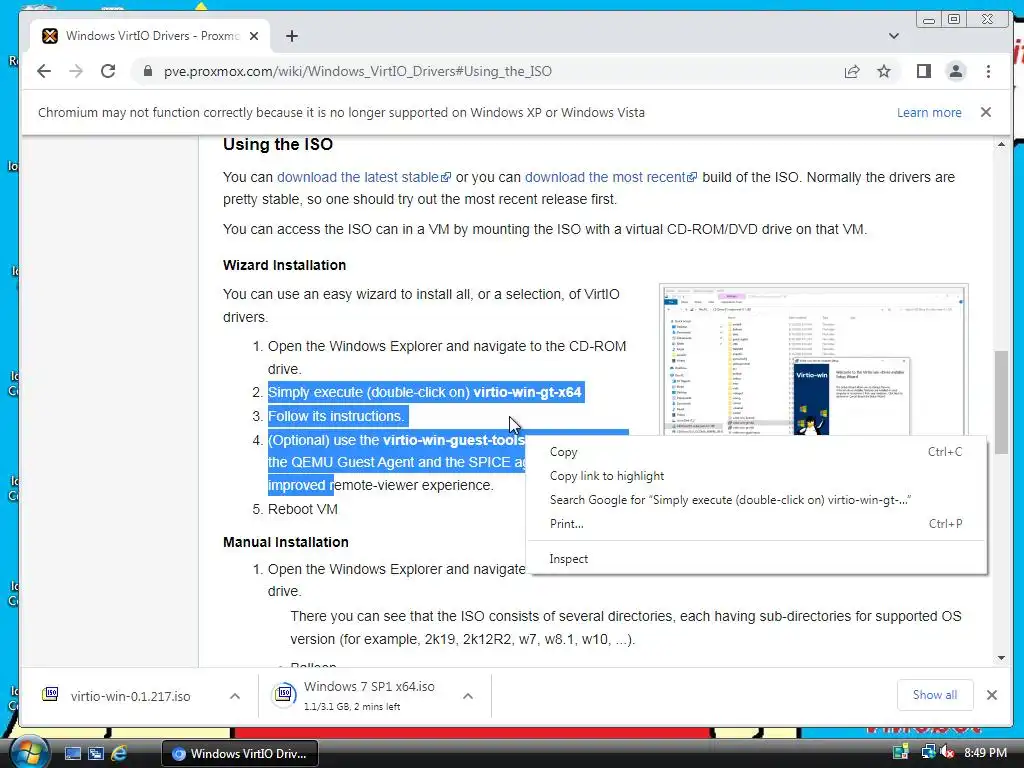The width and height of the screenshot is (1024, 768).
Task: Expand the tab search chevron
Action: pos(893,36)
